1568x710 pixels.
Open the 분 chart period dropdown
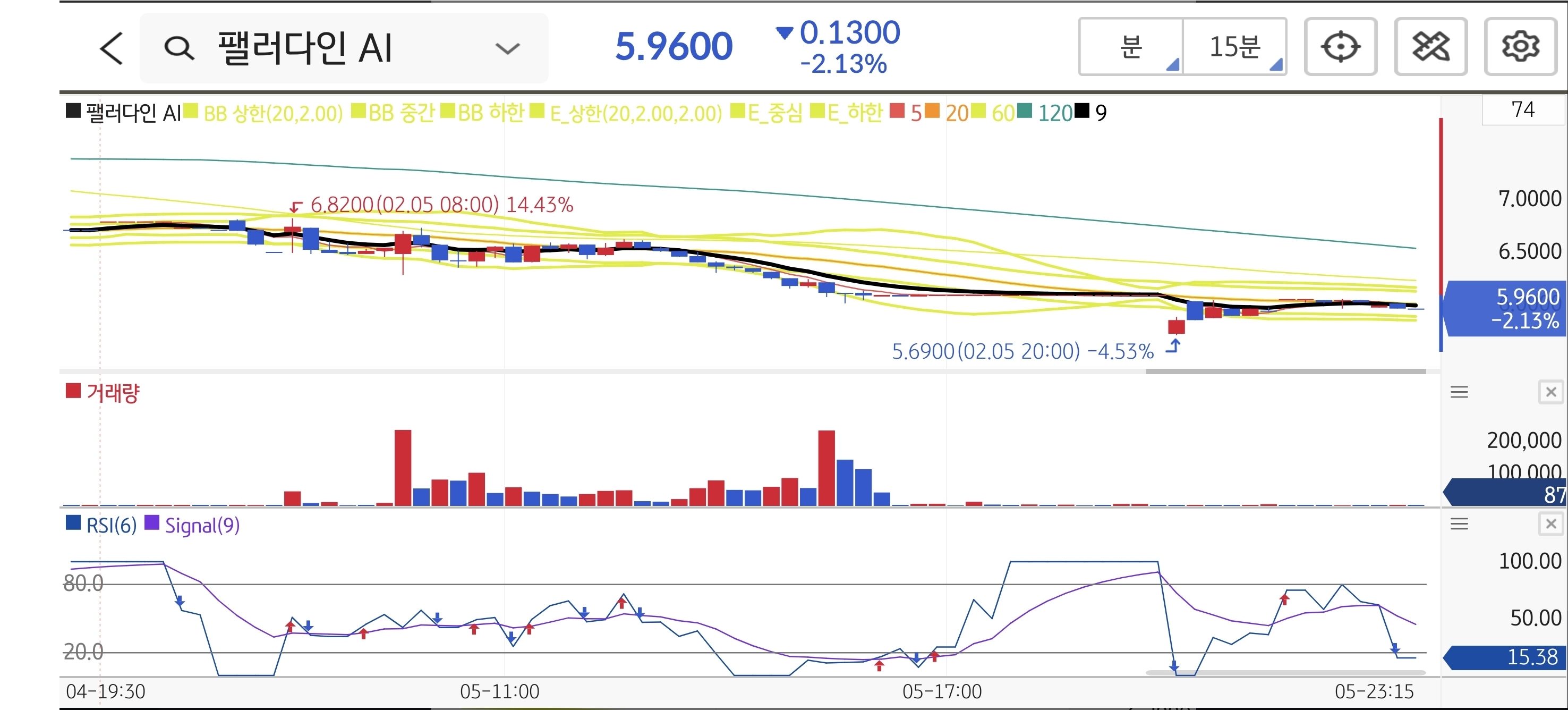[1131, 47]
